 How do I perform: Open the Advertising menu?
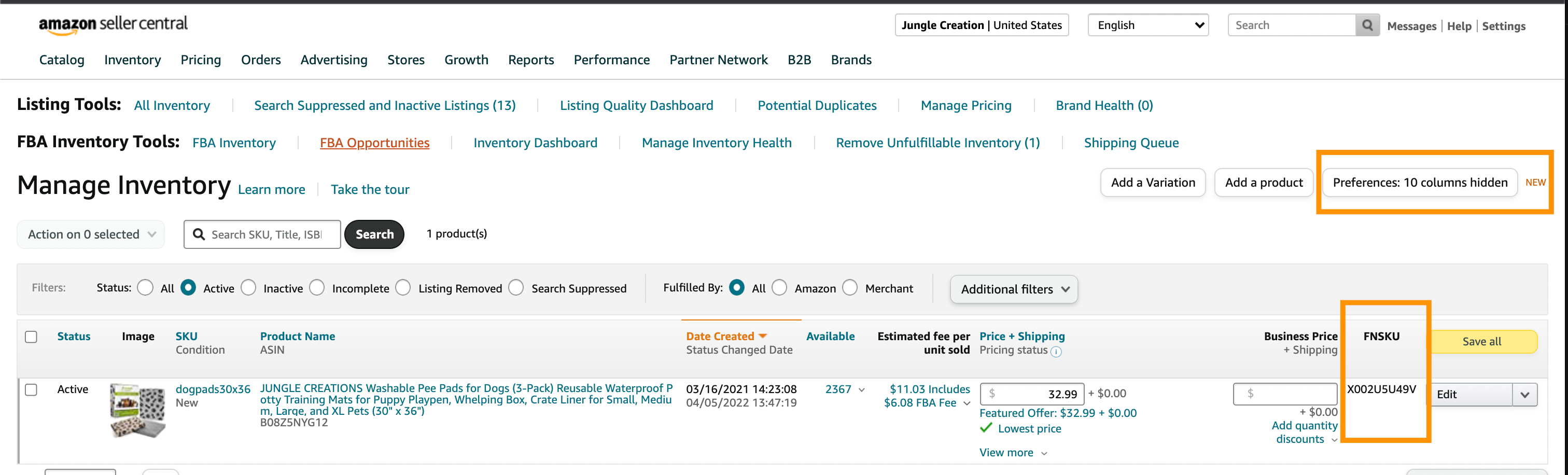(334, 60)
